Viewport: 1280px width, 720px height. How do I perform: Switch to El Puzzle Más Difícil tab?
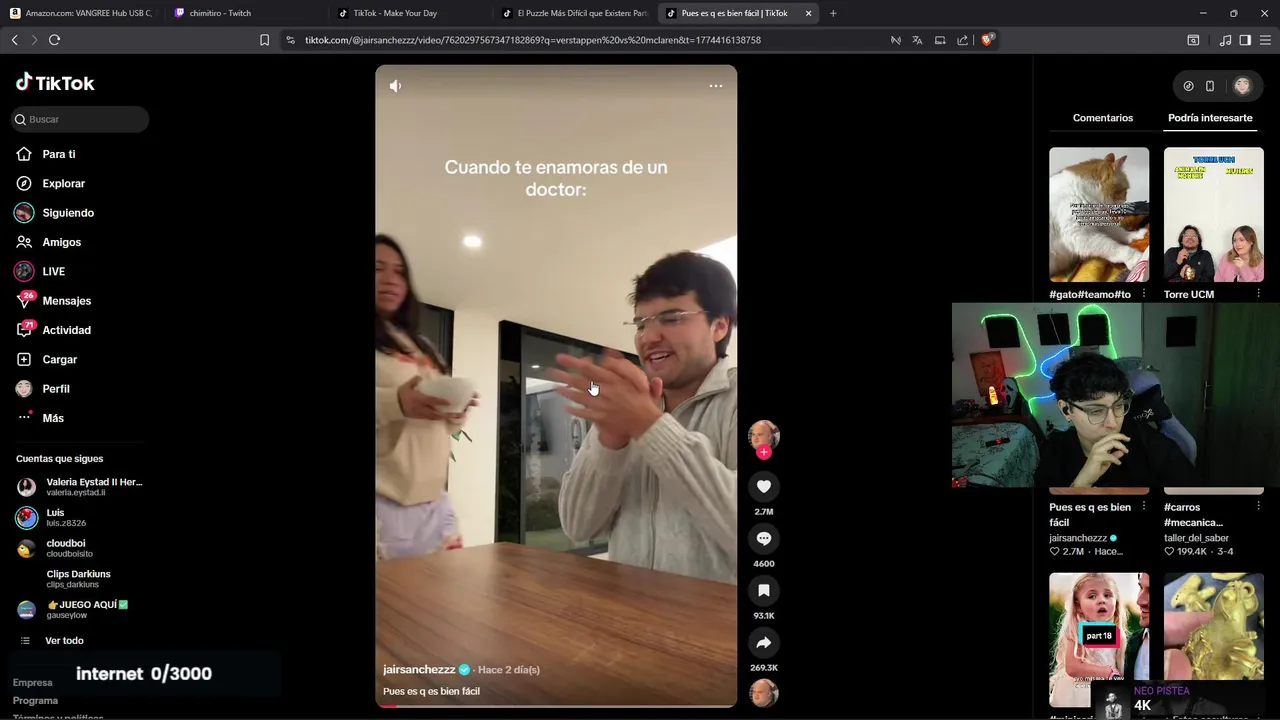click(575, 13)
